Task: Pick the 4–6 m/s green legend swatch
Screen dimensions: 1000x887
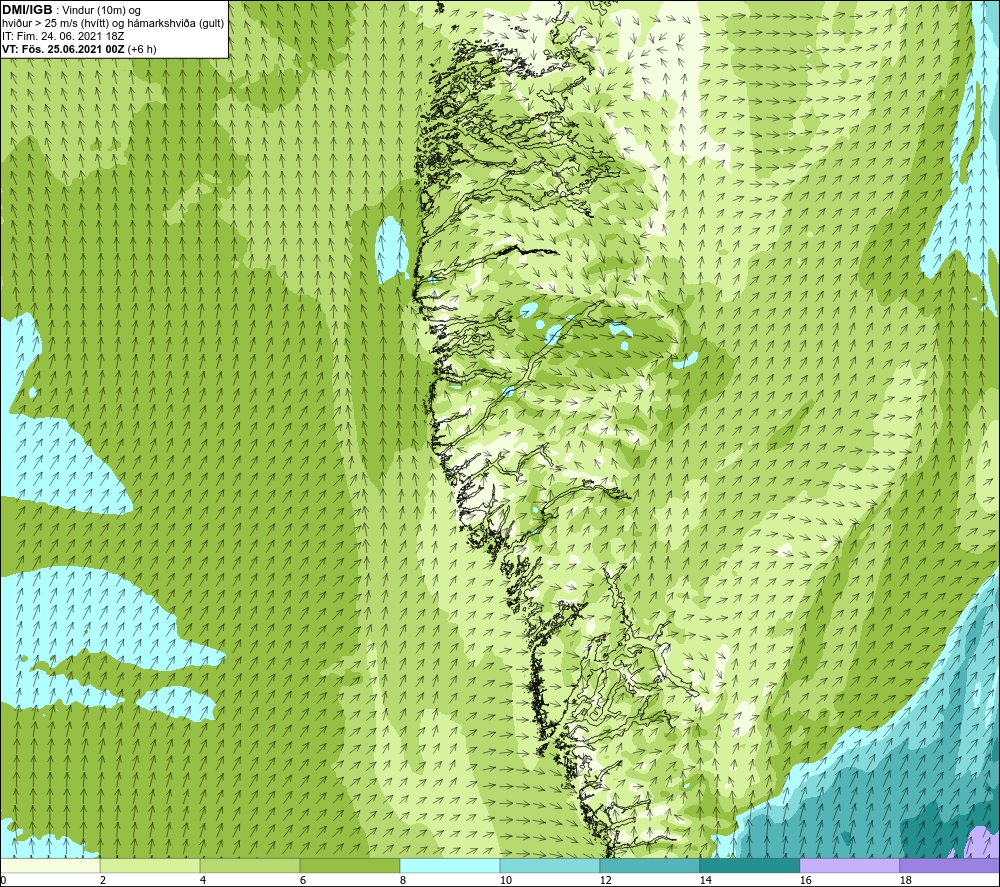Action: point(250,865)
